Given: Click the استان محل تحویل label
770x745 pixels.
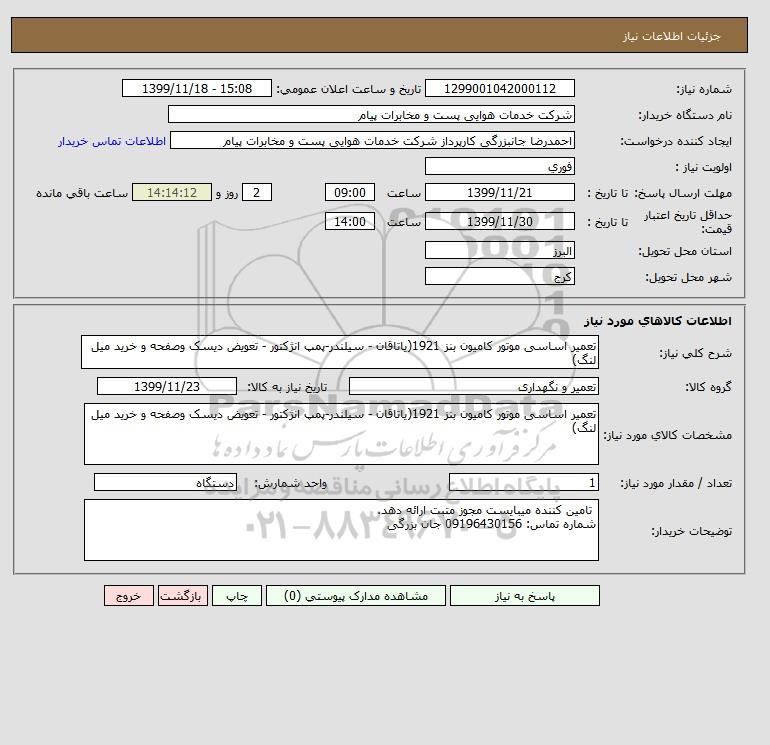Looking at the screenshot, I should [685, 251].
